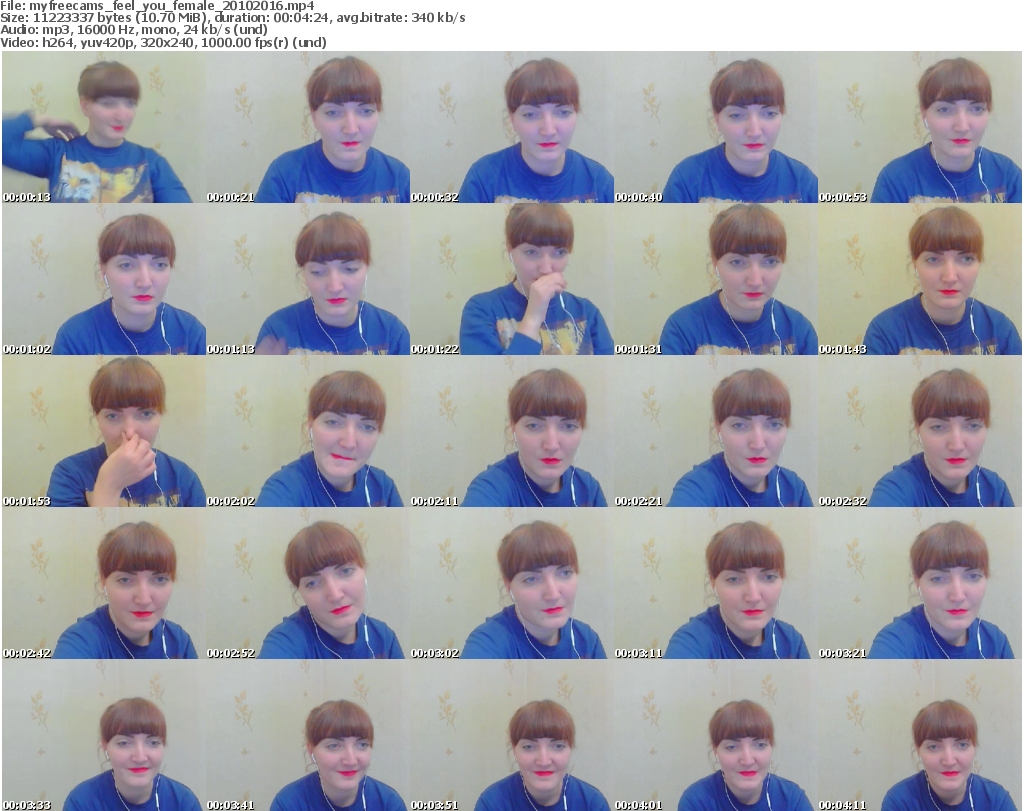The image size is (1024, 811).
Task: Click the 00:03:02 video frame
Action: (512, 583)
